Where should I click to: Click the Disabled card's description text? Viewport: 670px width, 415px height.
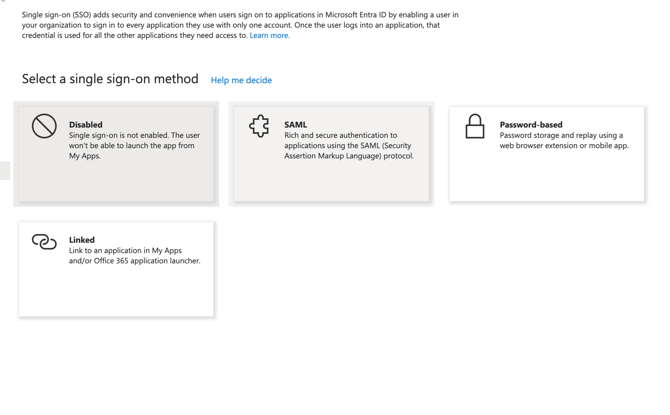click(133, 146)
